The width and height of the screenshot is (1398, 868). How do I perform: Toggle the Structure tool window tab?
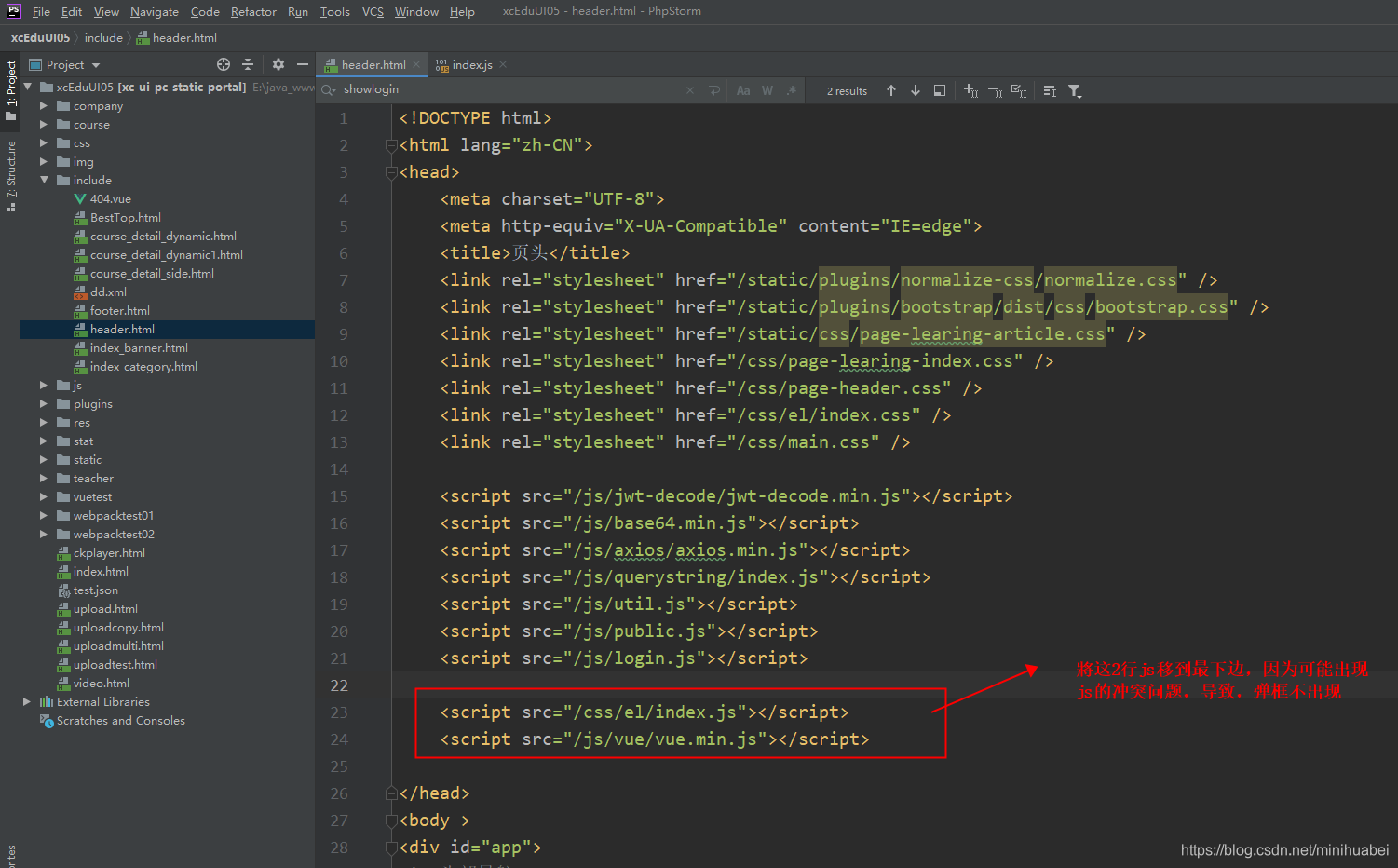(x=11, y=176)
